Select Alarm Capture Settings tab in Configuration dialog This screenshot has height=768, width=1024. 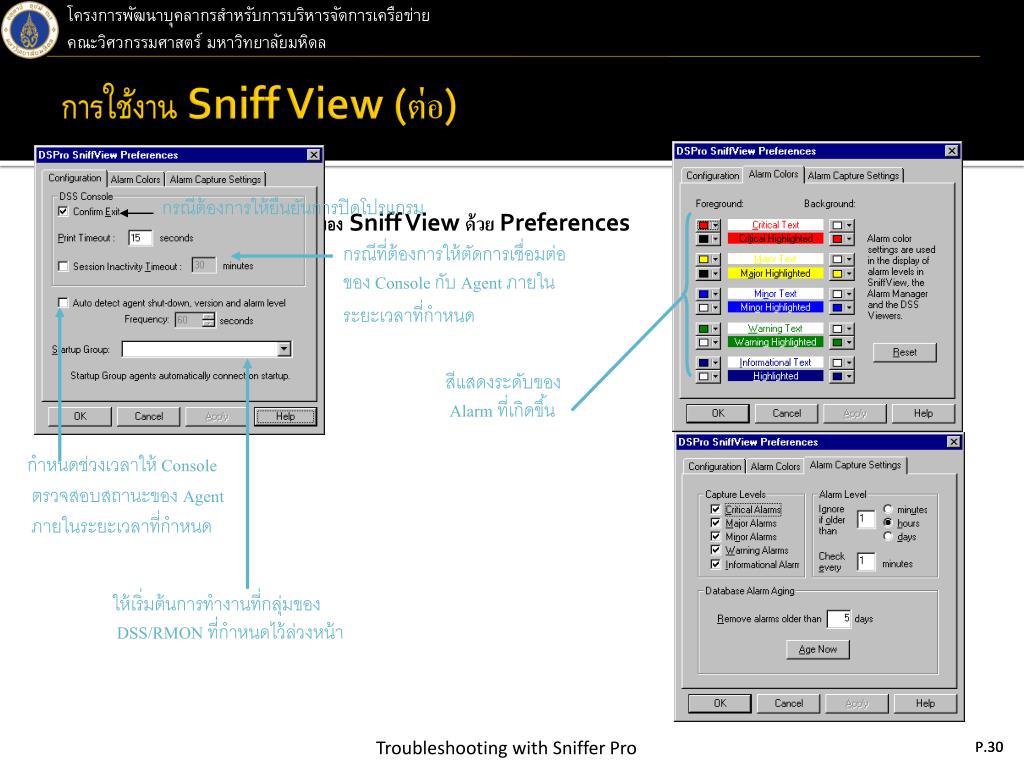(x=216, y=179)
